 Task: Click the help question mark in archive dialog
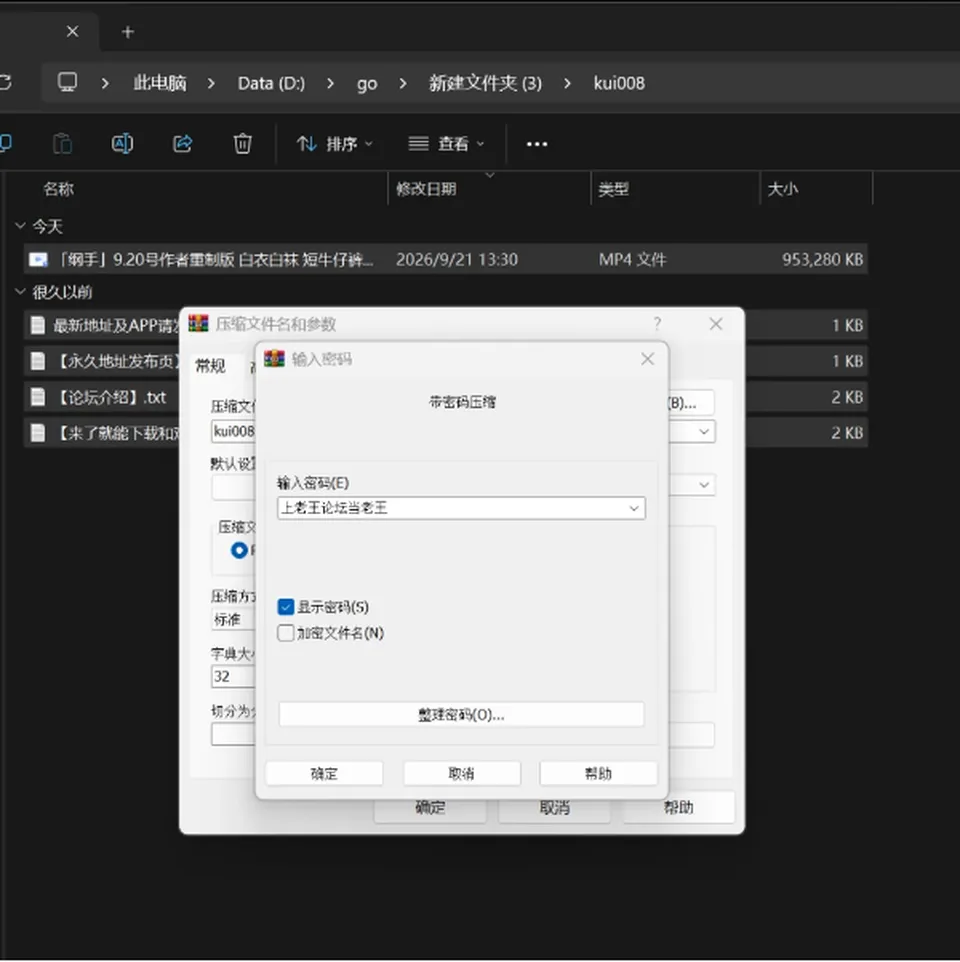click(x=657, y=323)
